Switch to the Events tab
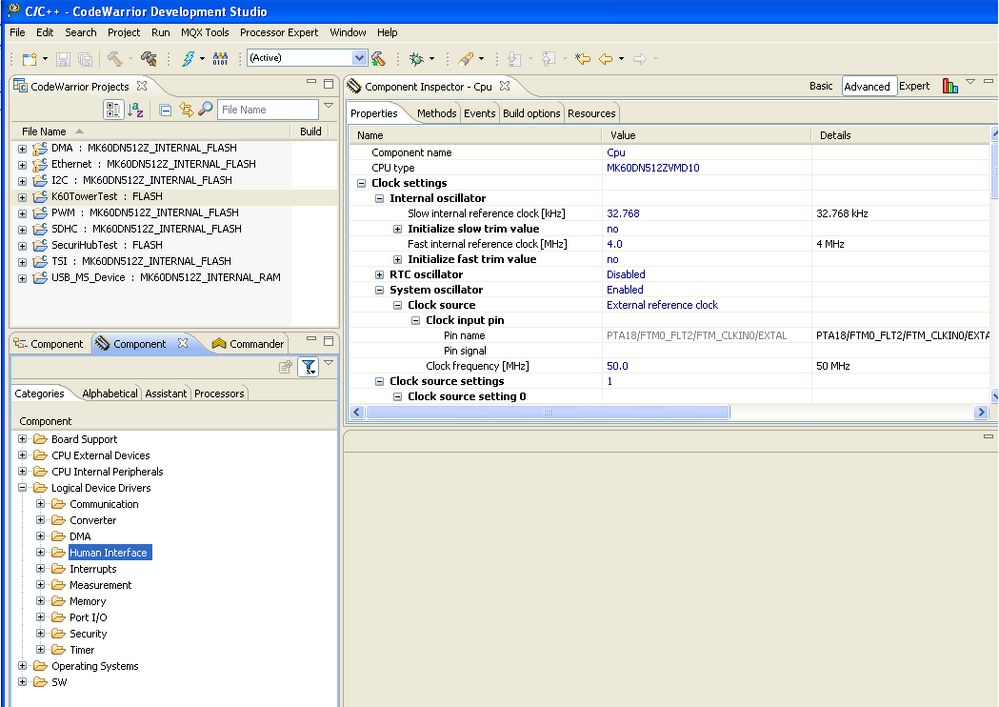The height and width of the screenshot is (707, 999). (479, 113)
